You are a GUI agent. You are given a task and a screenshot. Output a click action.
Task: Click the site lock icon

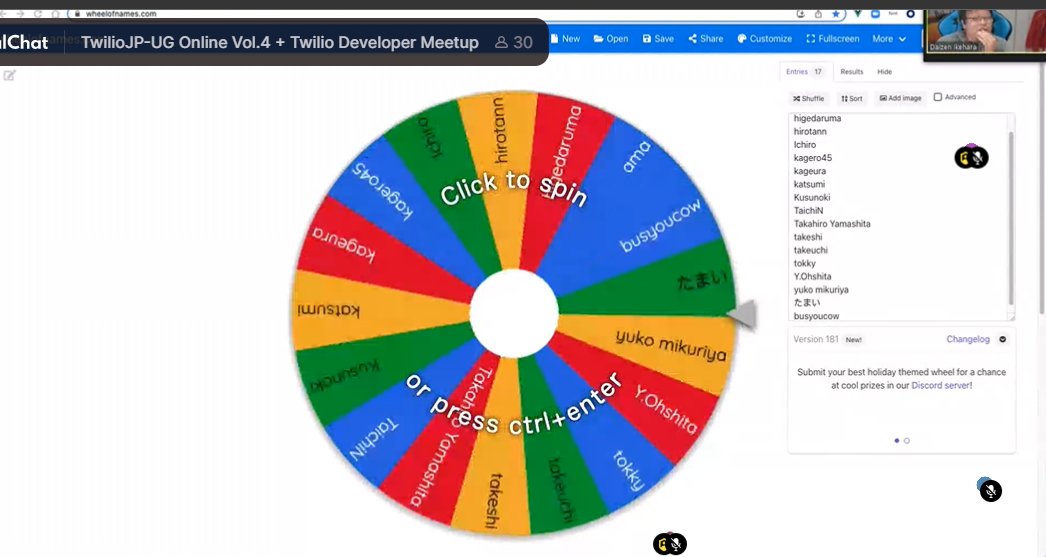(x=77, y=13)
